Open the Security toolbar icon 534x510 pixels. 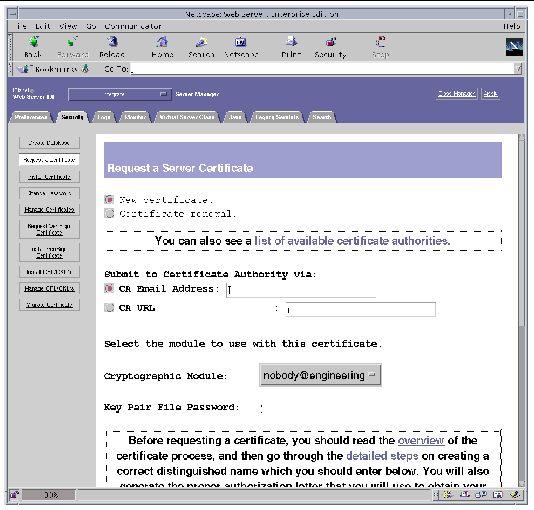(x=330, y=46)
